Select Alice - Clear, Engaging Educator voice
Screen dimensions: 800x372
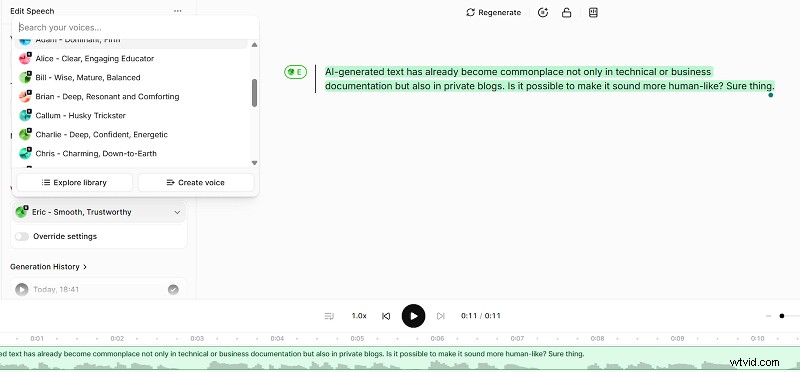[132, 59]
